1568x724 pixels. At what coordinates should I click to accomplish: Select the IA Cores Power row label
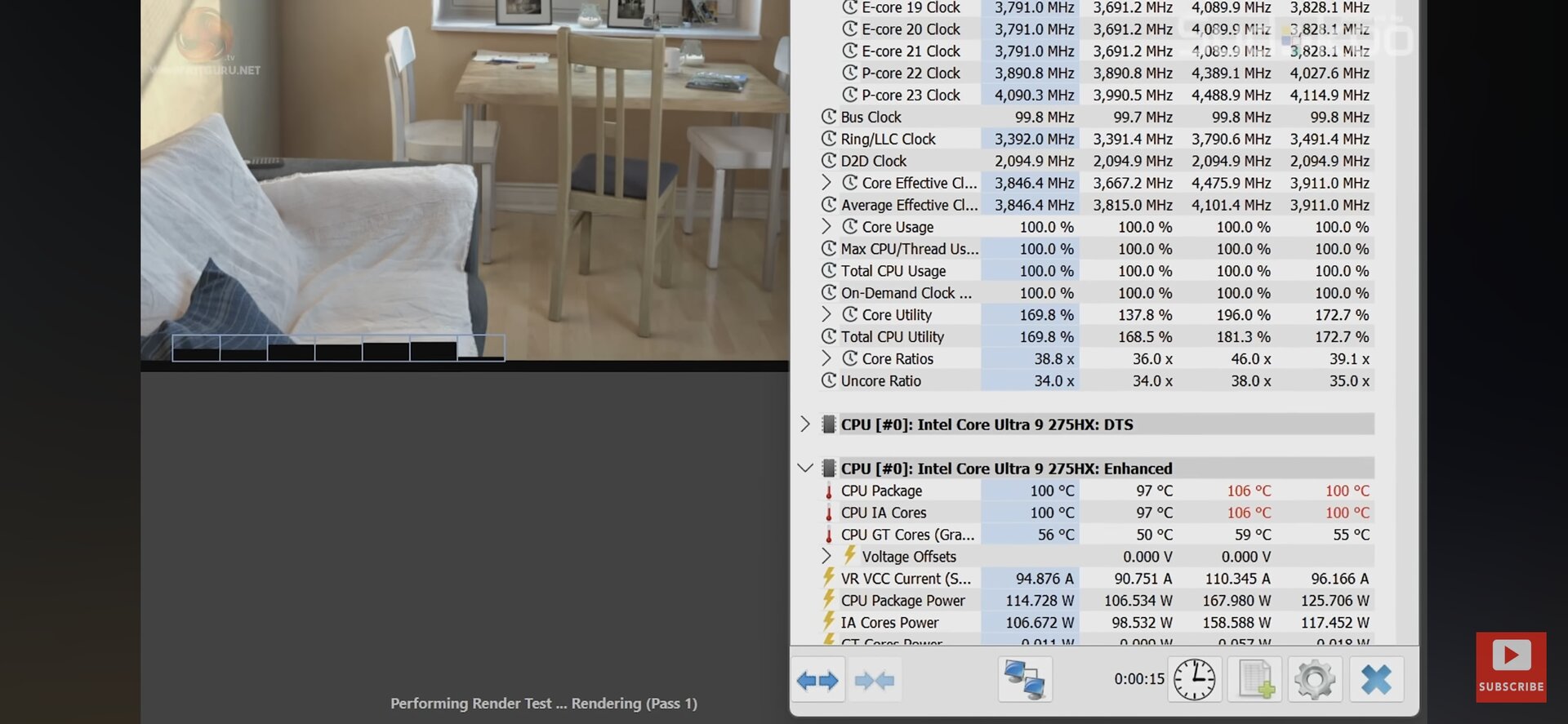(x=890, y=623)
